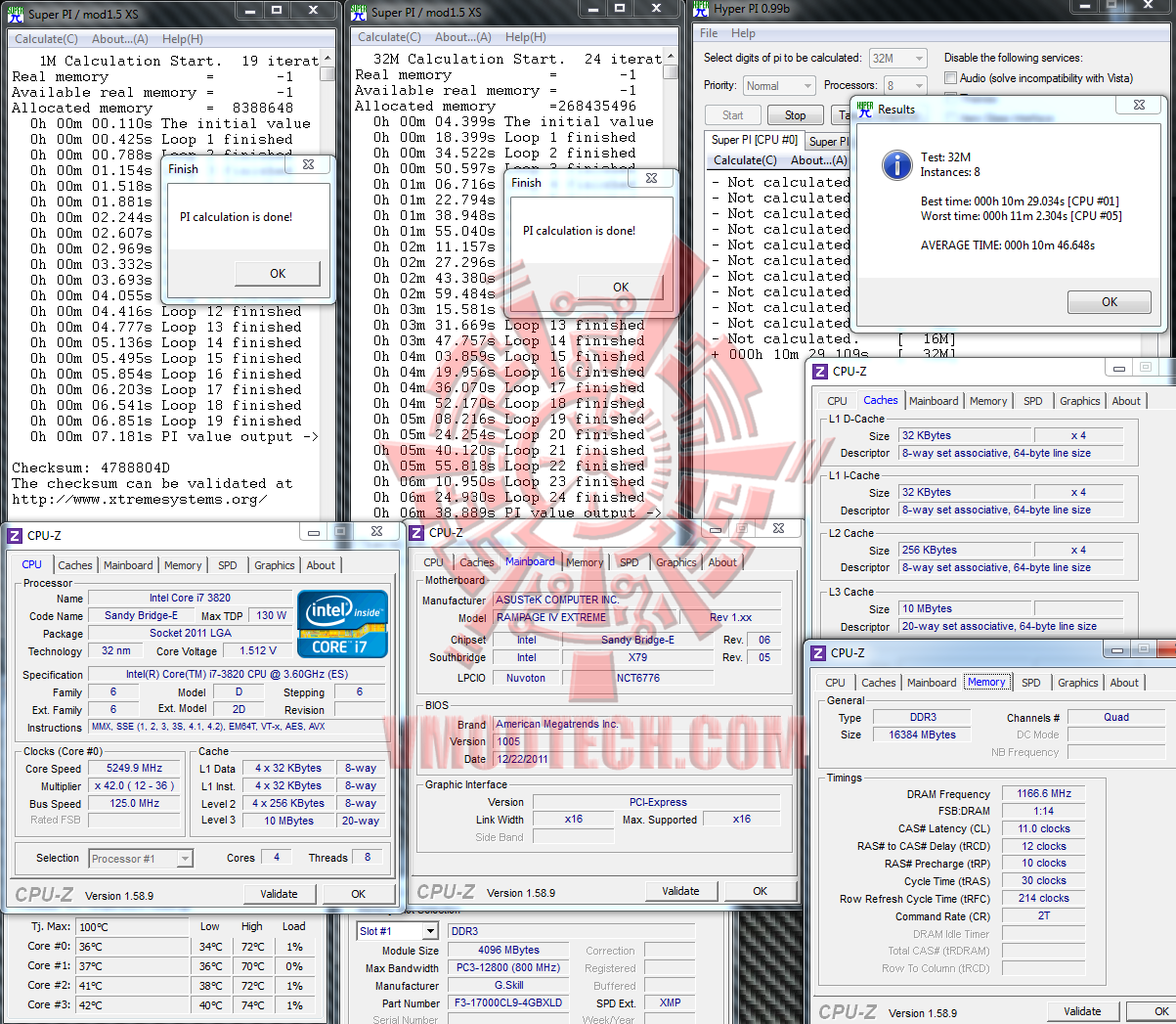Viewport: 1176px width, 1024px height.
Task: Click the Z icon of the CPU-Z Caches window
Action: (820, 371)
